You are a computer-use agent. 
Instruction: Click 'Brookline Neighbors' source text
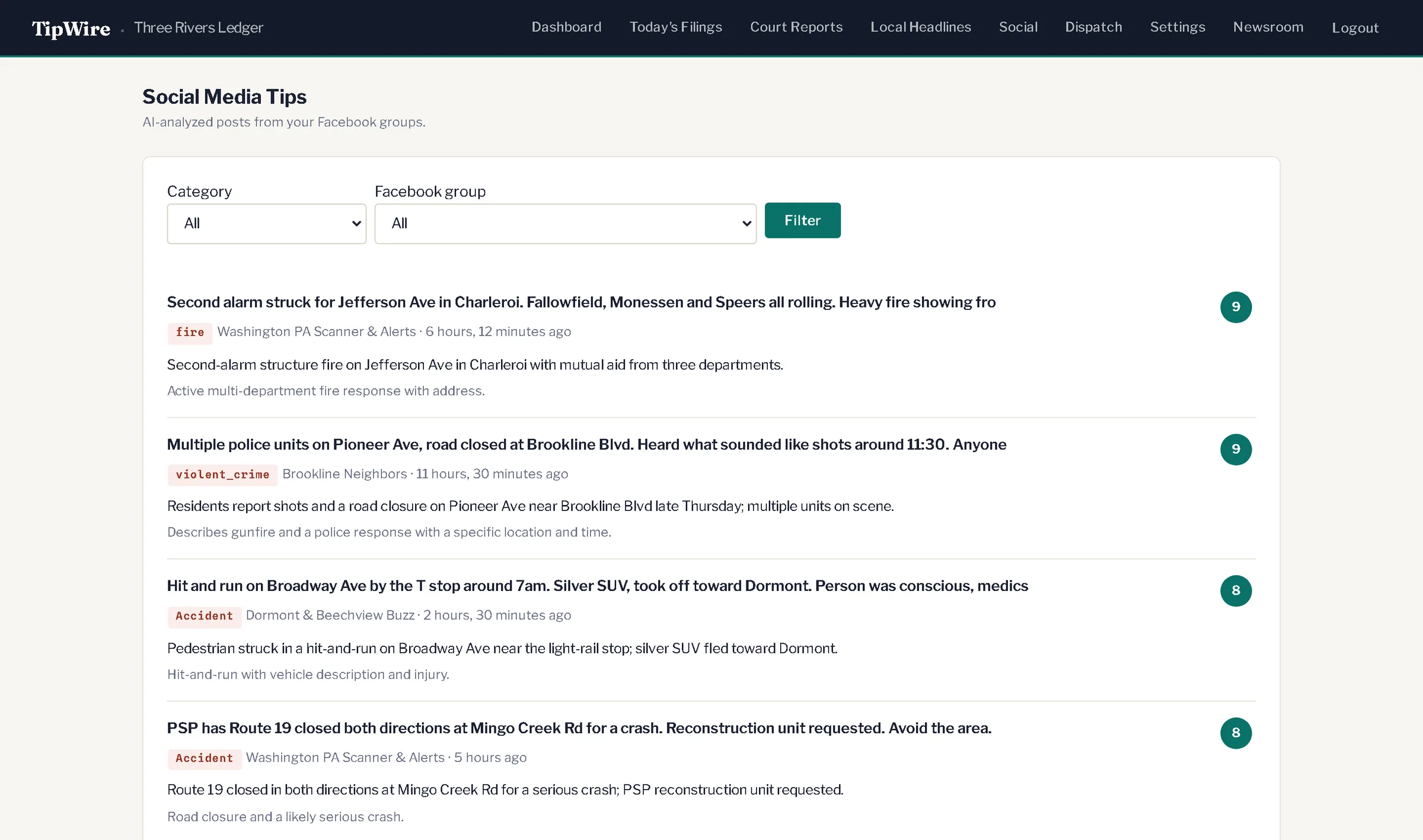[344, 474]
